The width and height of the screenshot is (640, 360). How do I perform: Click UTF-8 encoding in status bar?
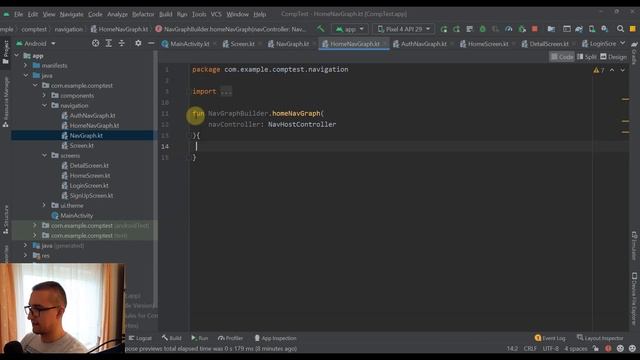[x=551, y=349]
